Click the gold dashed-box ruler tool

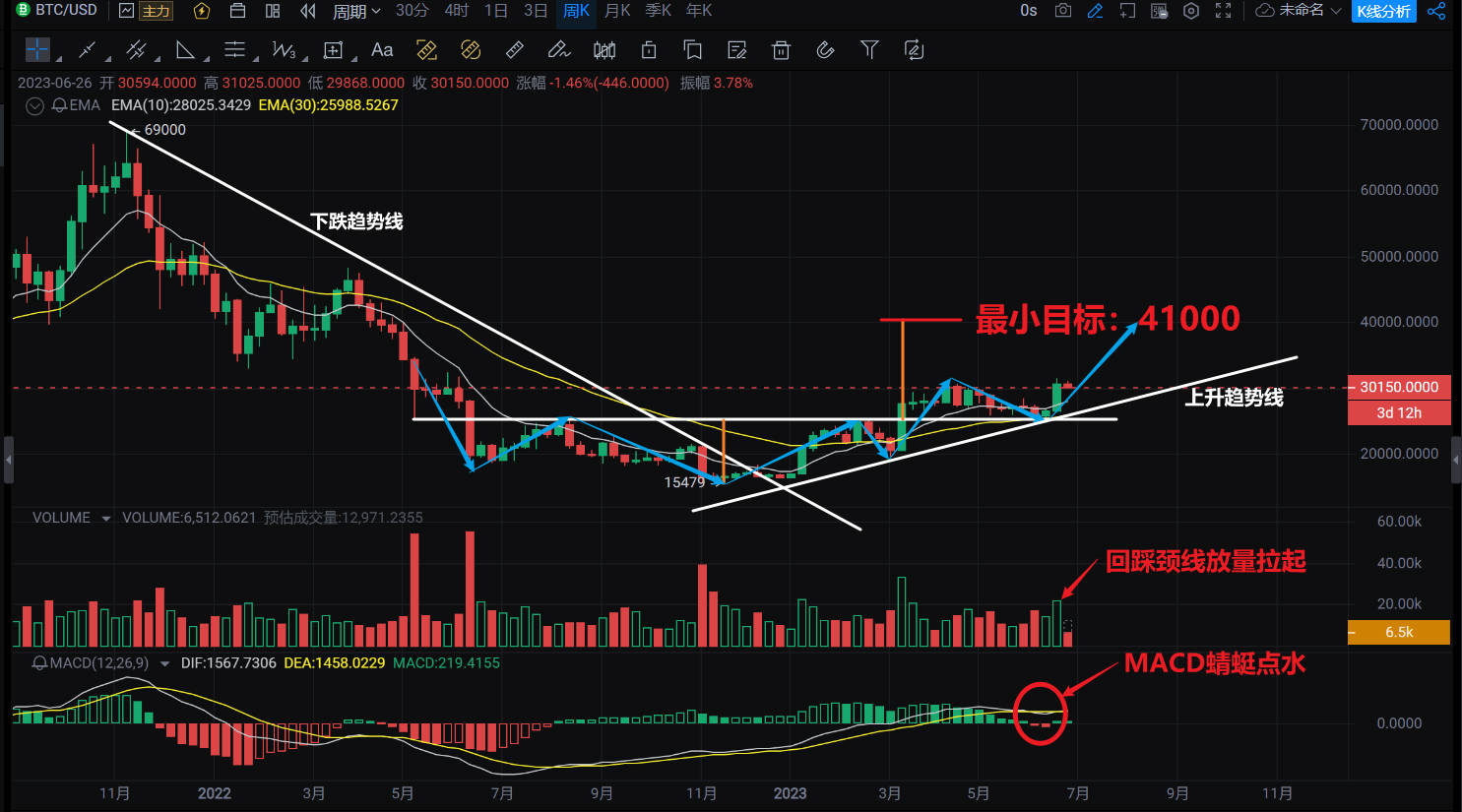click(426, 49)
